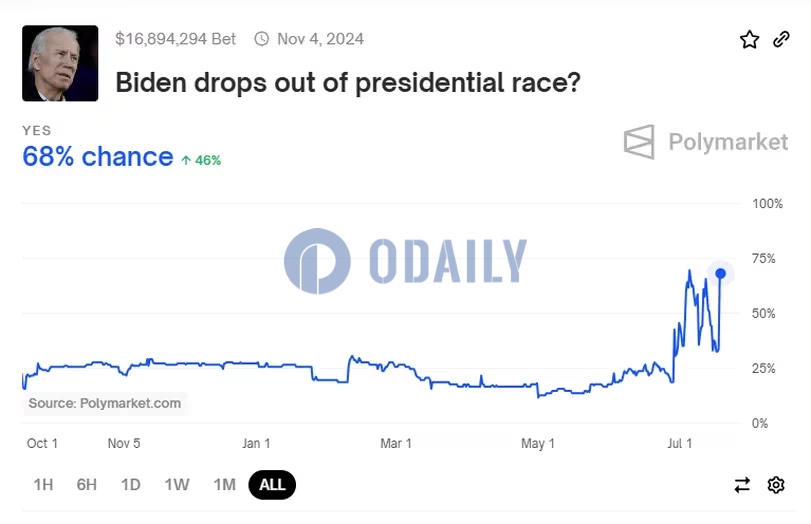Click the Nov 4, 2024 date
This screenshot has width=811, height=524.
[320, 39]
